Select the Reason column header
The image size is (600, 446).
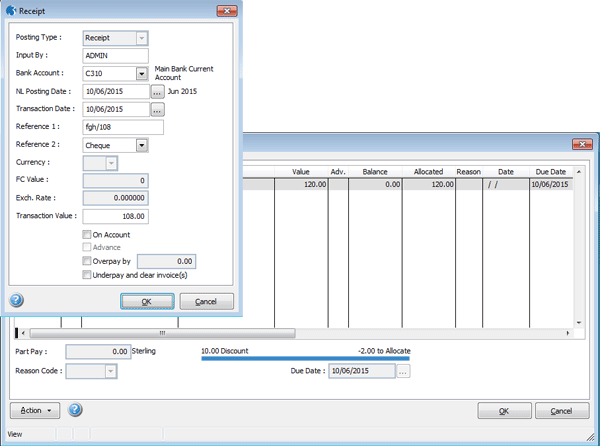[469, 172]
